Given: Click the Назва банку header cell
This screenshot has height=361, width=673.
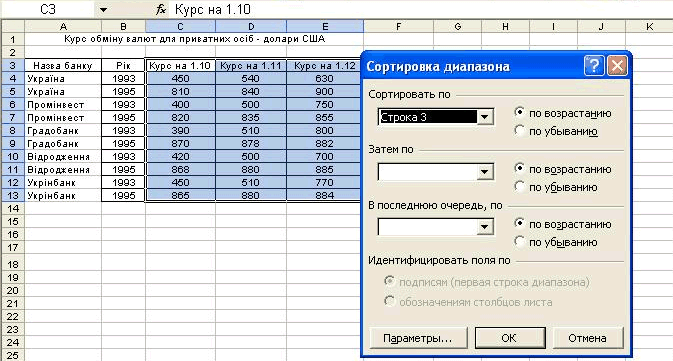Looking at the screenshot, I should [x=63, y=66].
